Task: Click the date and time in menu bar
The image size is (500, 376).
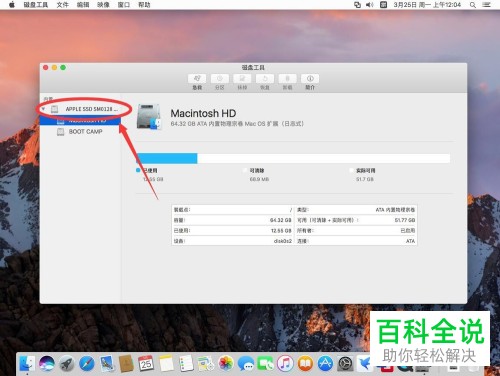Action: (427, 5)
